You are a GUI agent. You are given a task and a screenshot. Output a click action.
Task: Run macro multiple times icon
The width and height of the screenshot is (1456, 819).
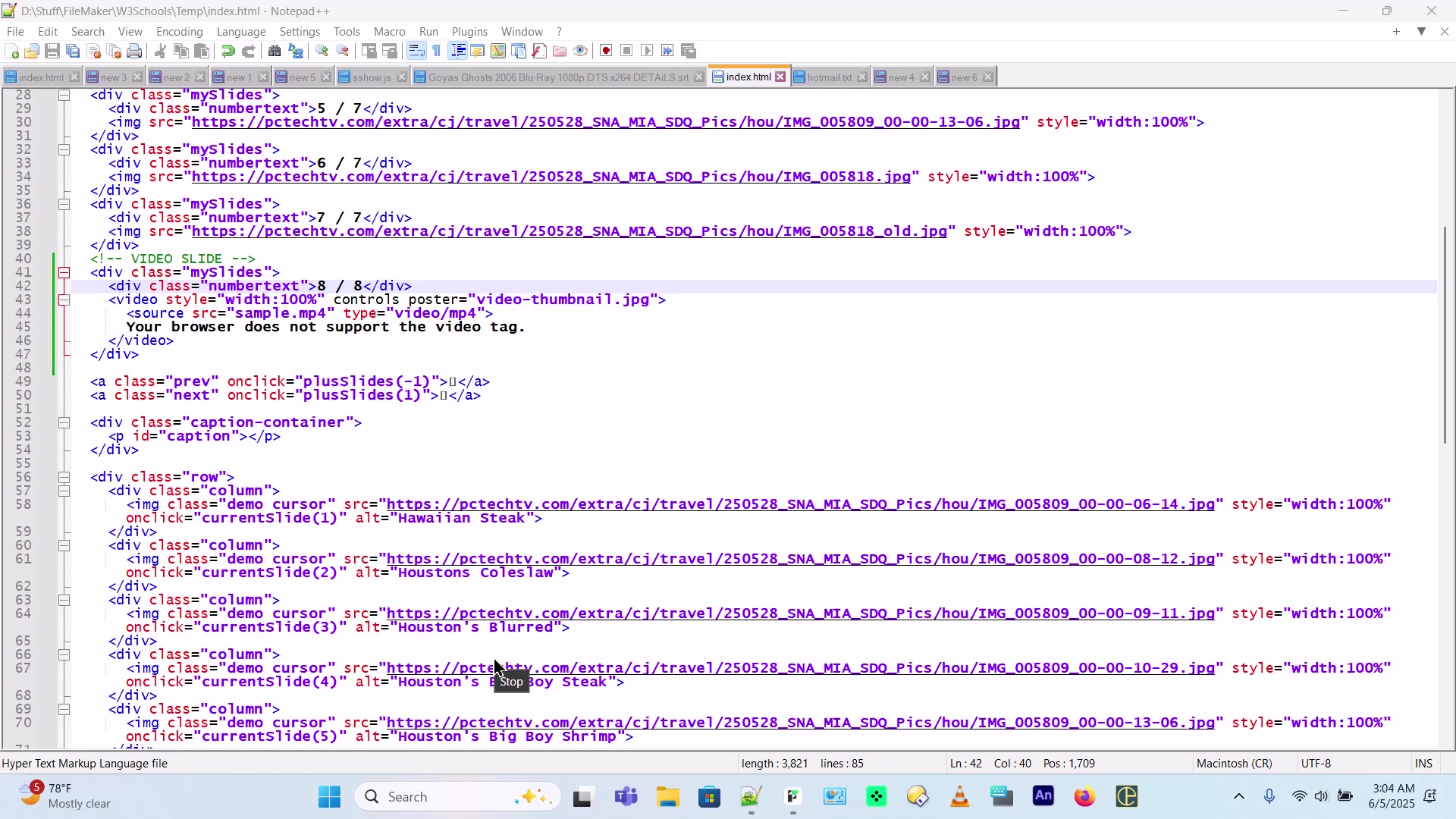point(667,51)
